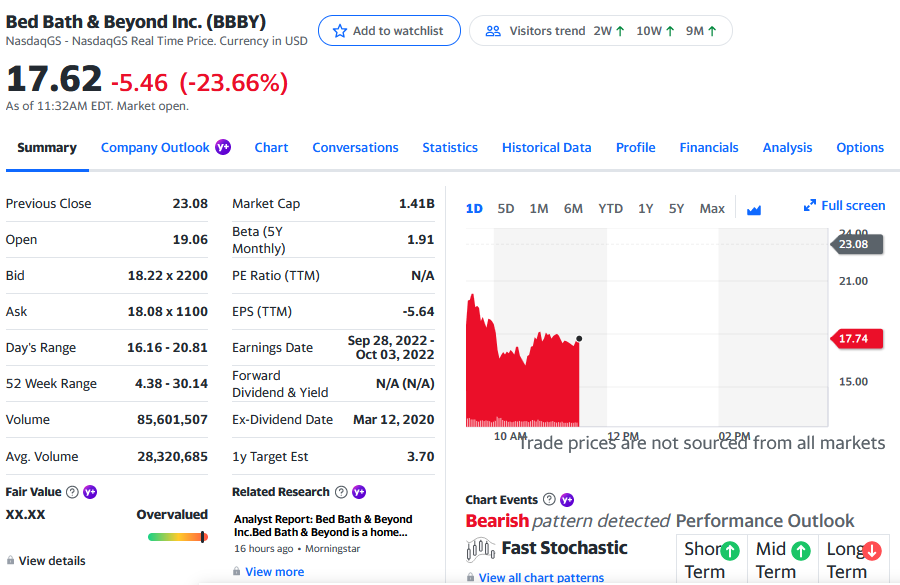Select the 6M chart range
The image size is (900, 585).
[x=573, y=208]
